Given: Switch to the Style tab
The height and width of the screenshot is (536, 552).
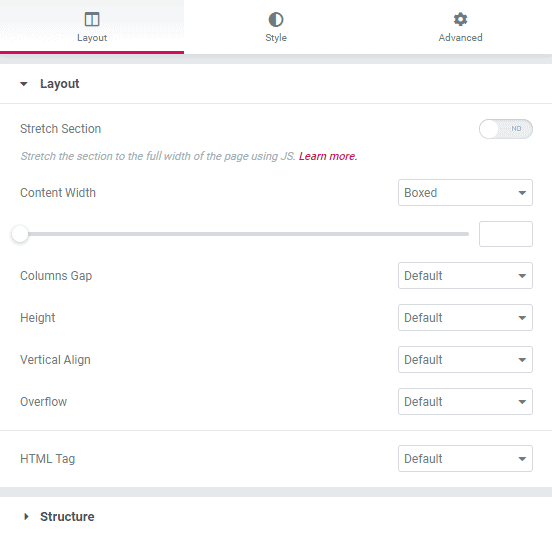Looking at the screenshot, I should 276,27.
